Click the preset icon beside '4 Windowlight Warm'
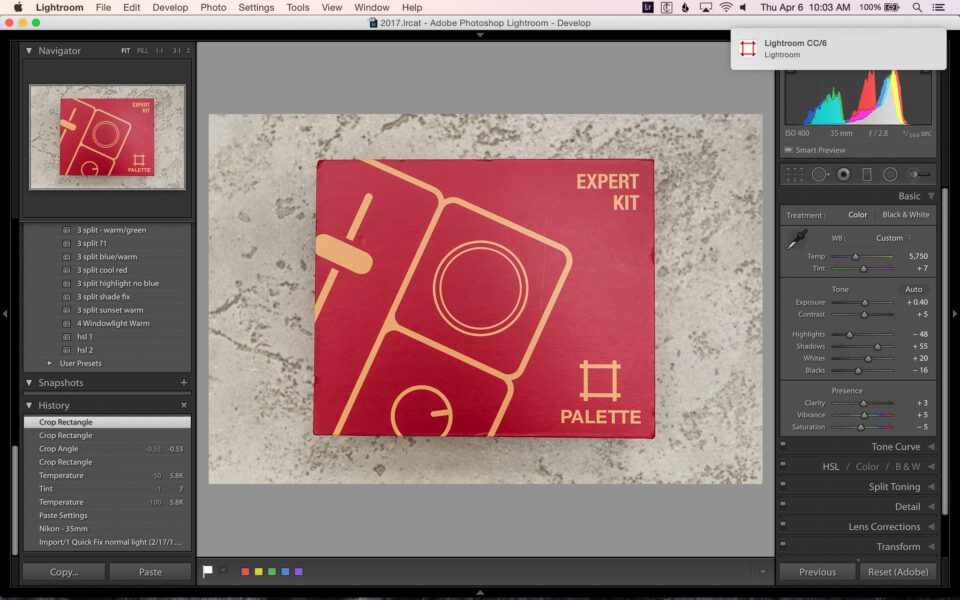The width and height of the screenshot is (960, 600). point(66,323)
